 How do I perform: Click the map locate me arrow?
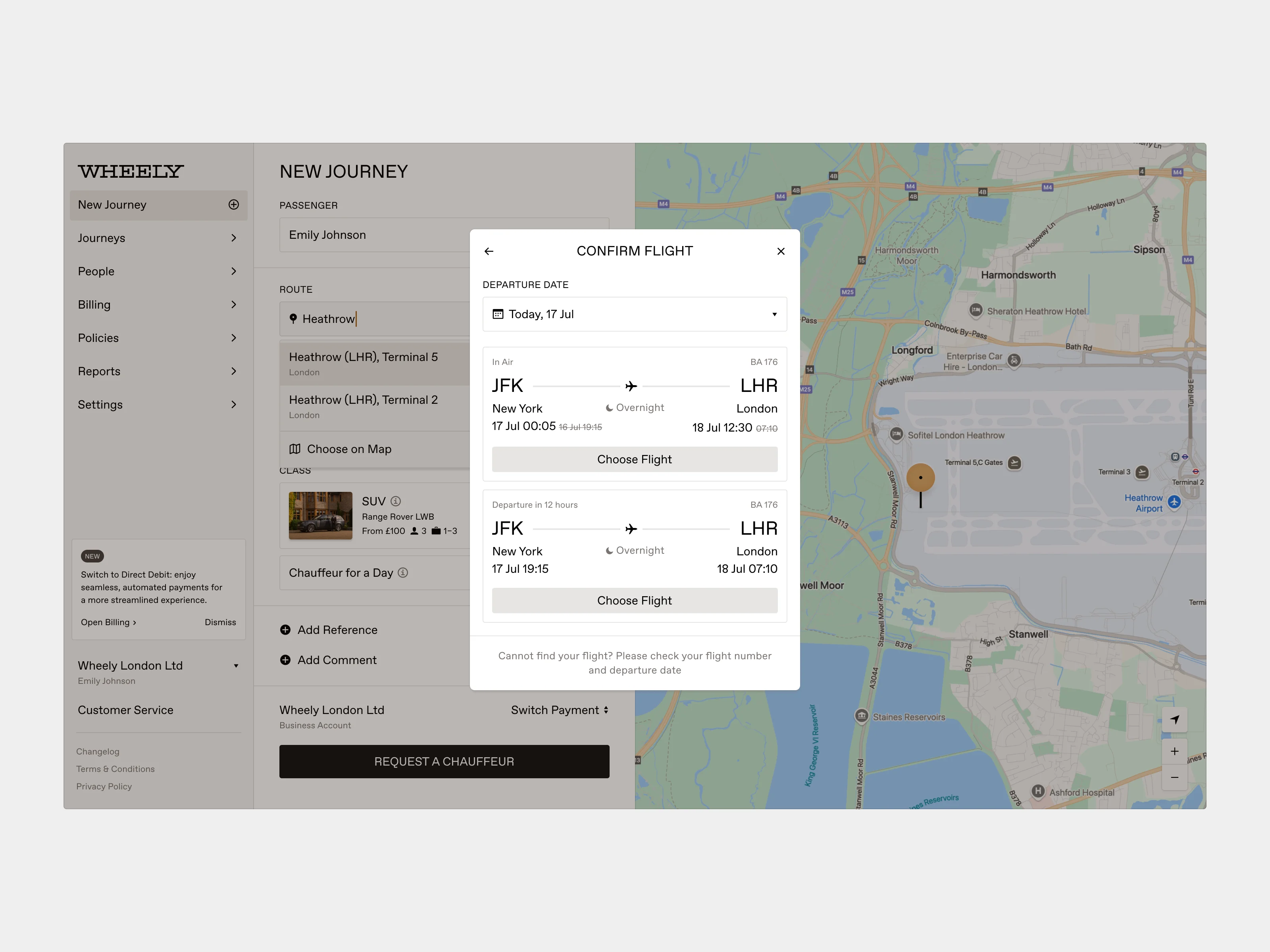pos(1174,720)
